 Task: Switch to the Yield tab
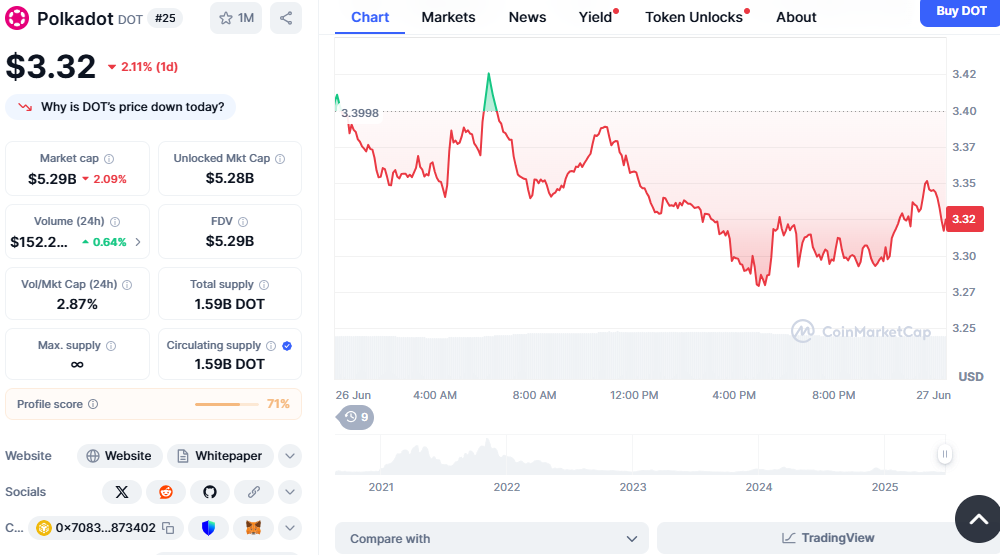596,17
